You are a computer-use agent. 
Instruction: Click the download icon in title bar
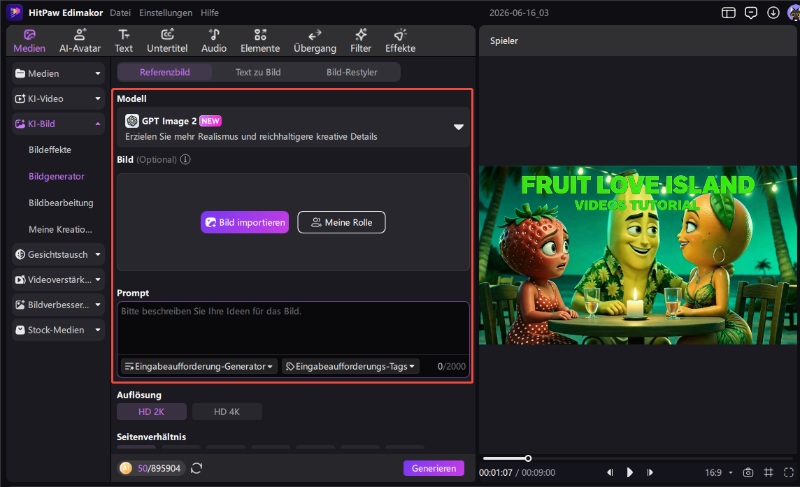[x=773, y=13]
